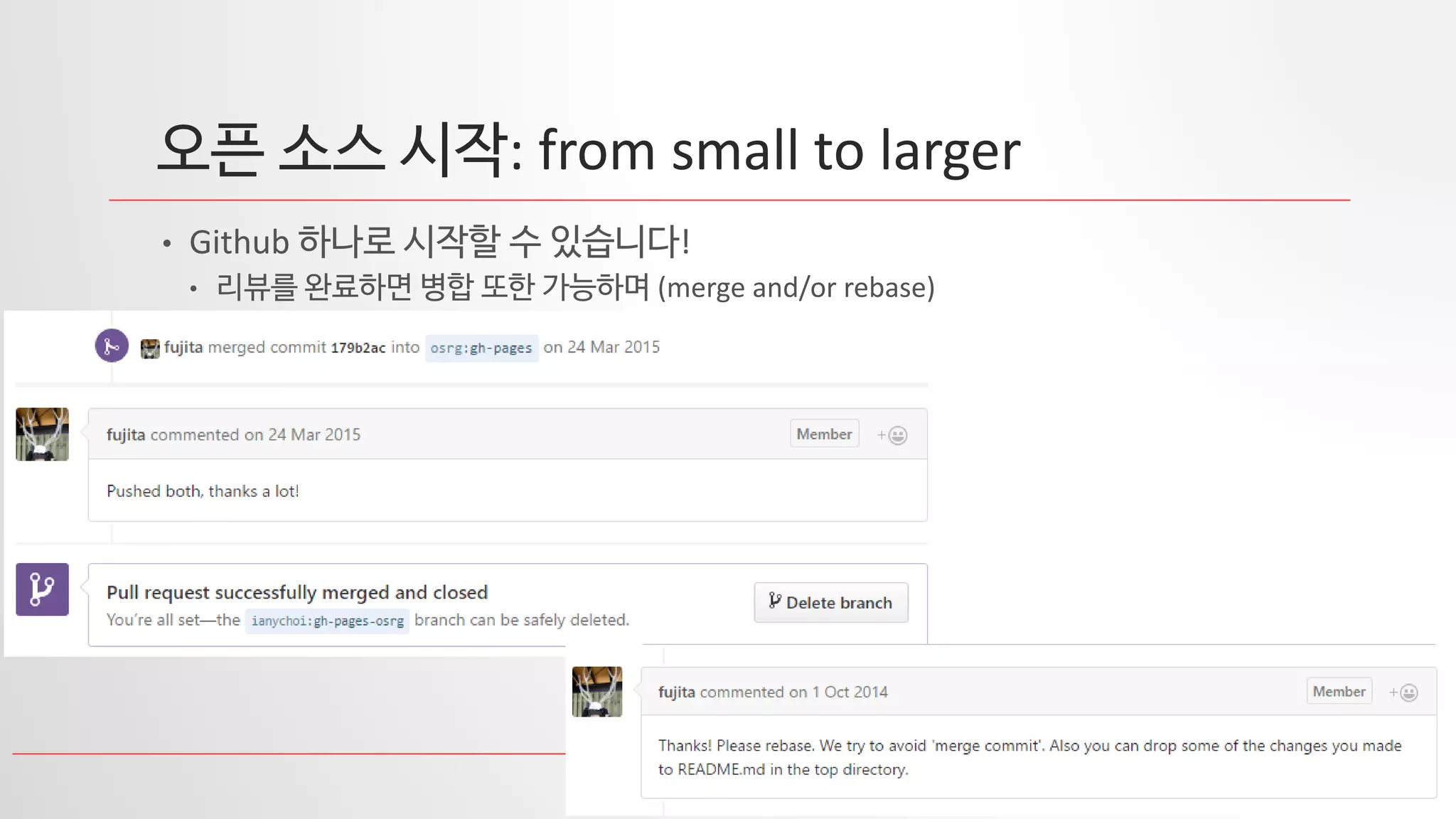Click 'on 24 Mar 2015' in the merged commit line
Image resolution: width=1456 pixels, height=819 pixels.
coord(601,347)
